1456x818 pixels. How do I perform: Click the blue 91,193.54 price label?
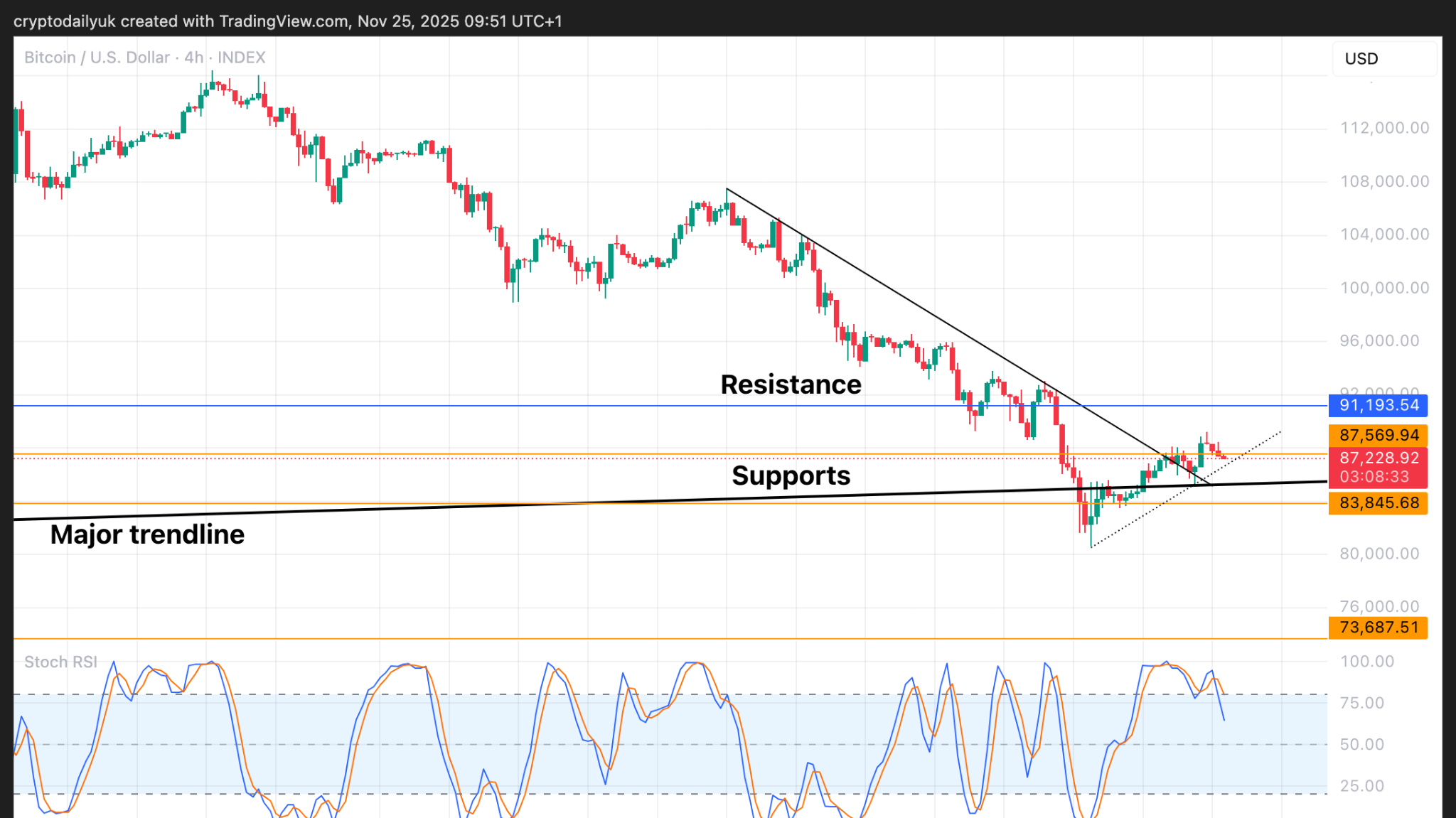click(x=1378, y=406)
